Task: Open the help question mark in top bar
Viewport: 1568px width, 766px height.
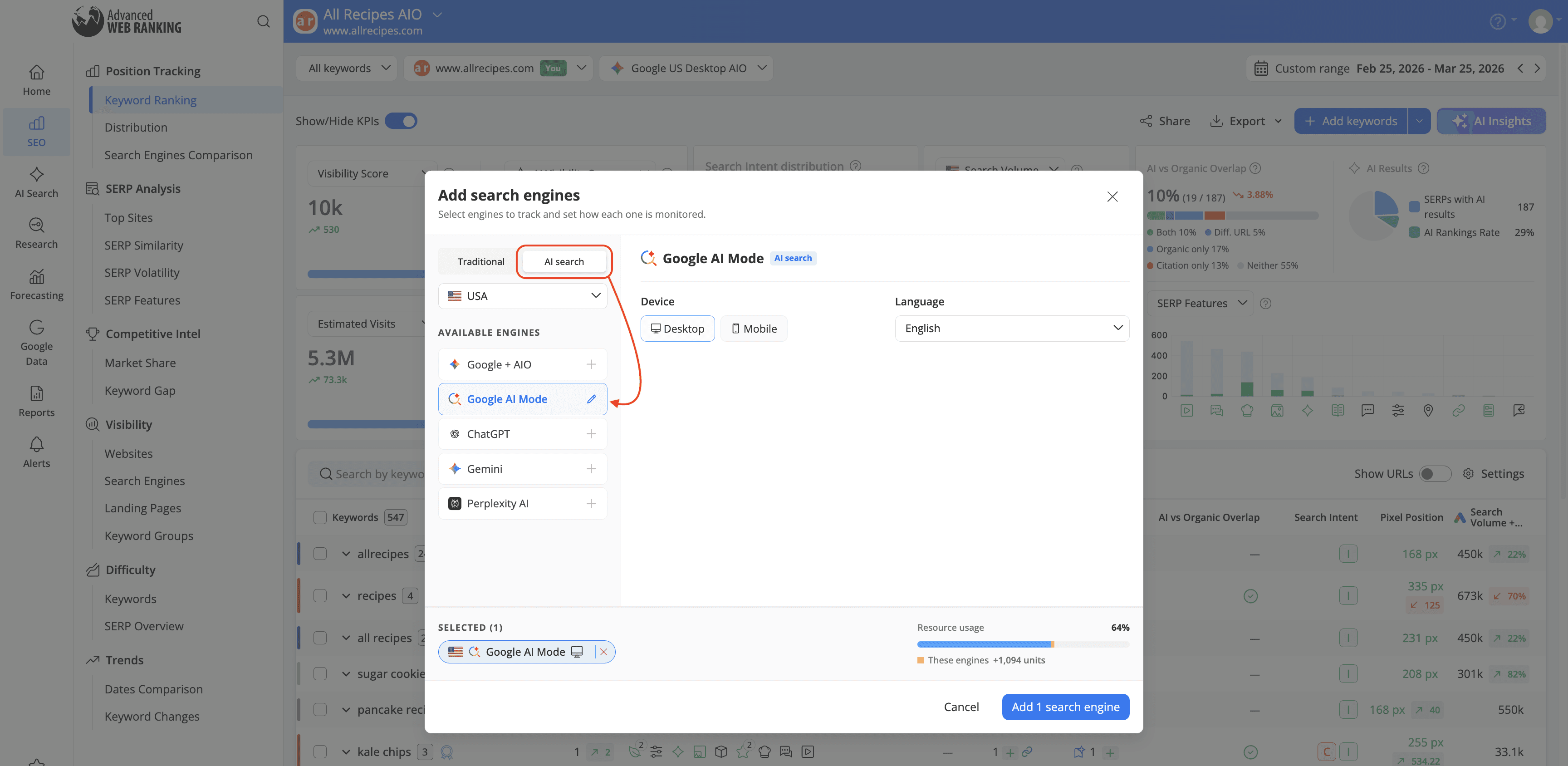Action: (x=1497, y=21)
